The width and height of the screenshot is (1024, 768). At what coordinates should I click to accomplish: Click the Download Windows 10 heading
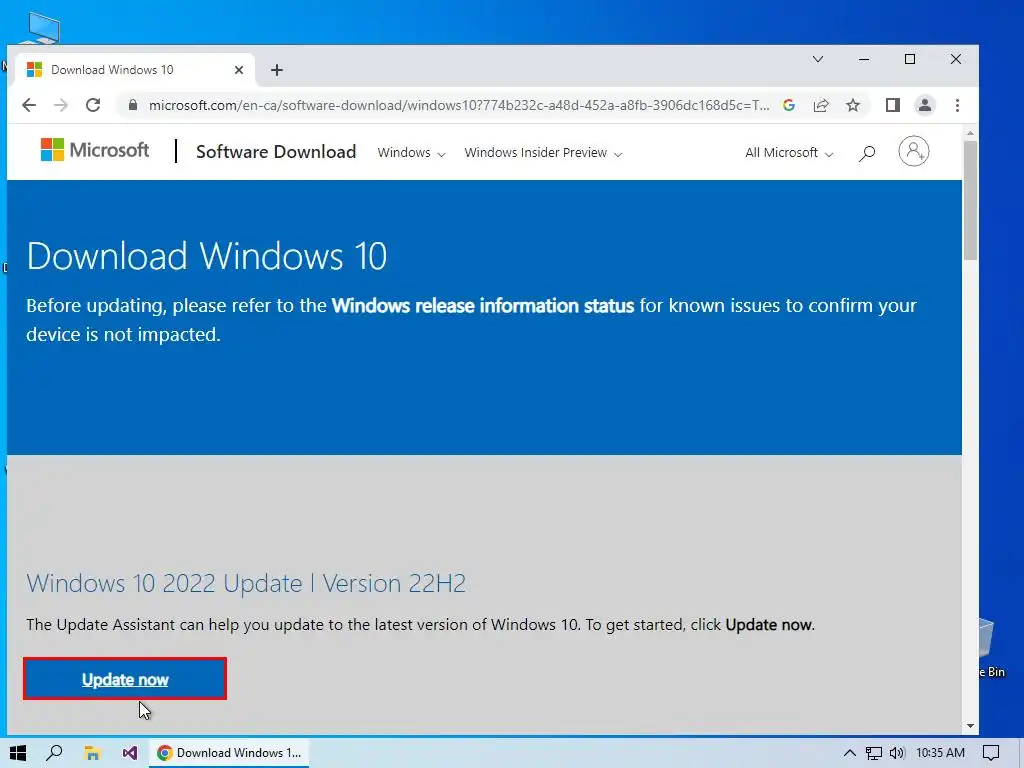pyautogui.click(x=206, y=255)
